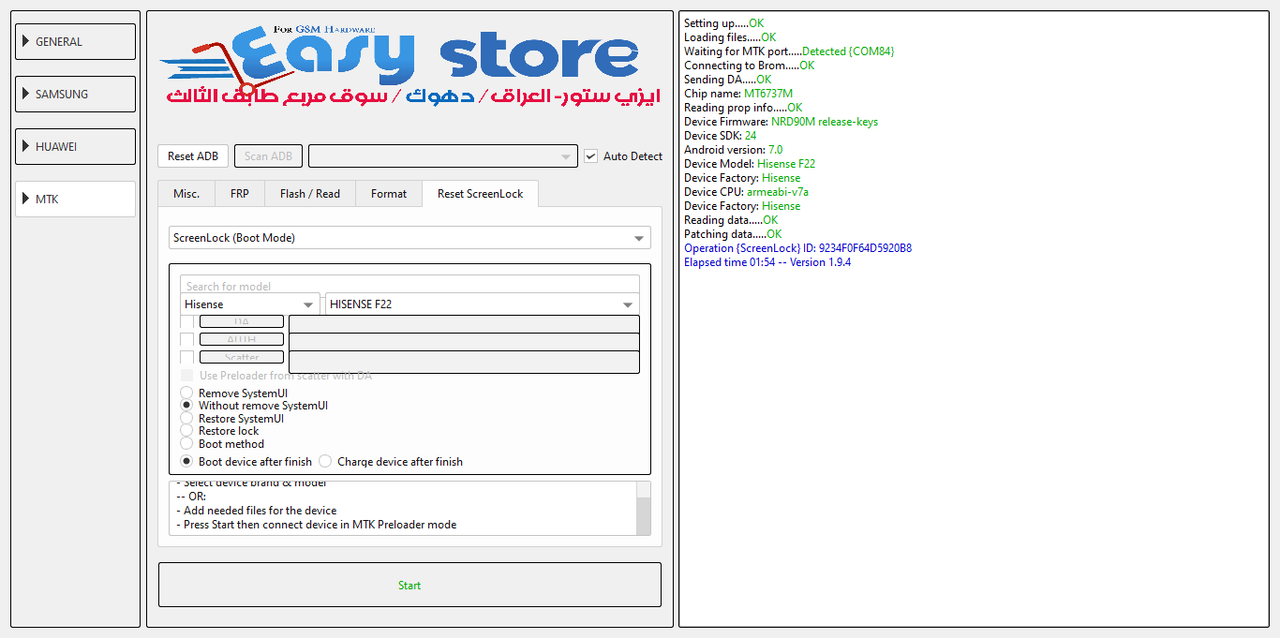Click the AUTH file browse button
Screen dimensions: 1280x638
242,340
